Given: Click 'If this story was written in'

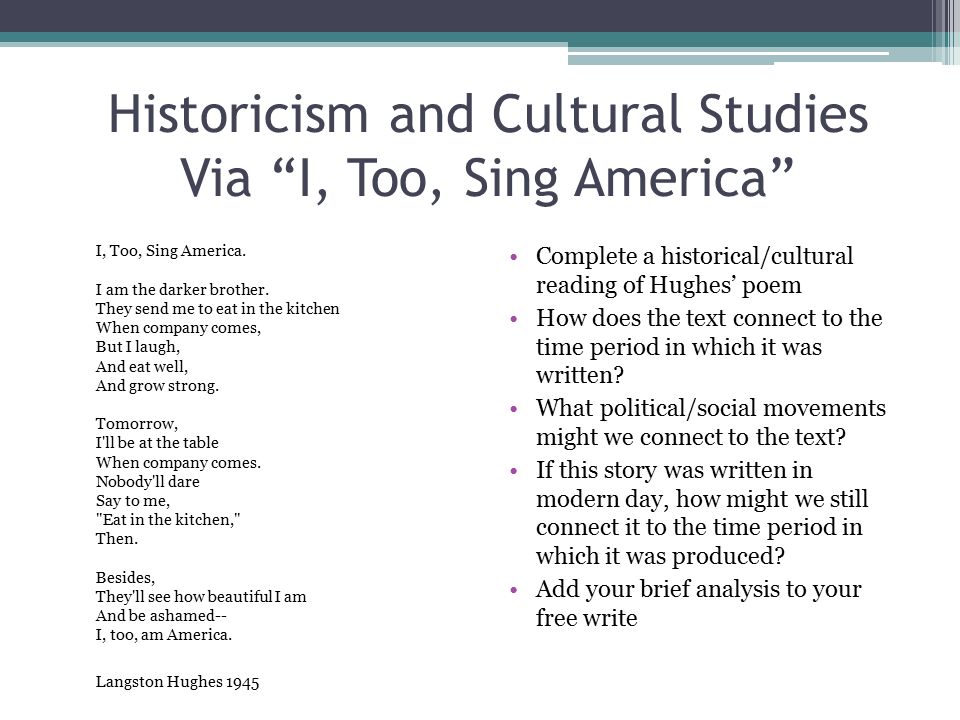Looking at the screenshot, I should coord(674,470).
